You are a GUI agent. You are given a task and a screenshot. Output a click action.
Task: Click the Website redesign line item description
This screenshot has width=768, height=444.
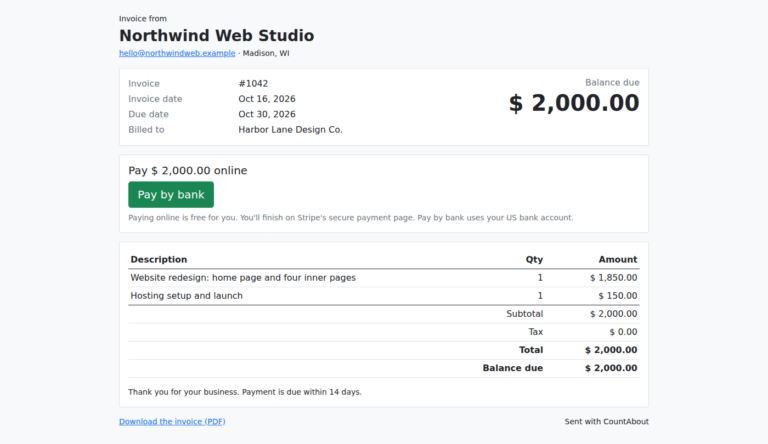[243, 277]
